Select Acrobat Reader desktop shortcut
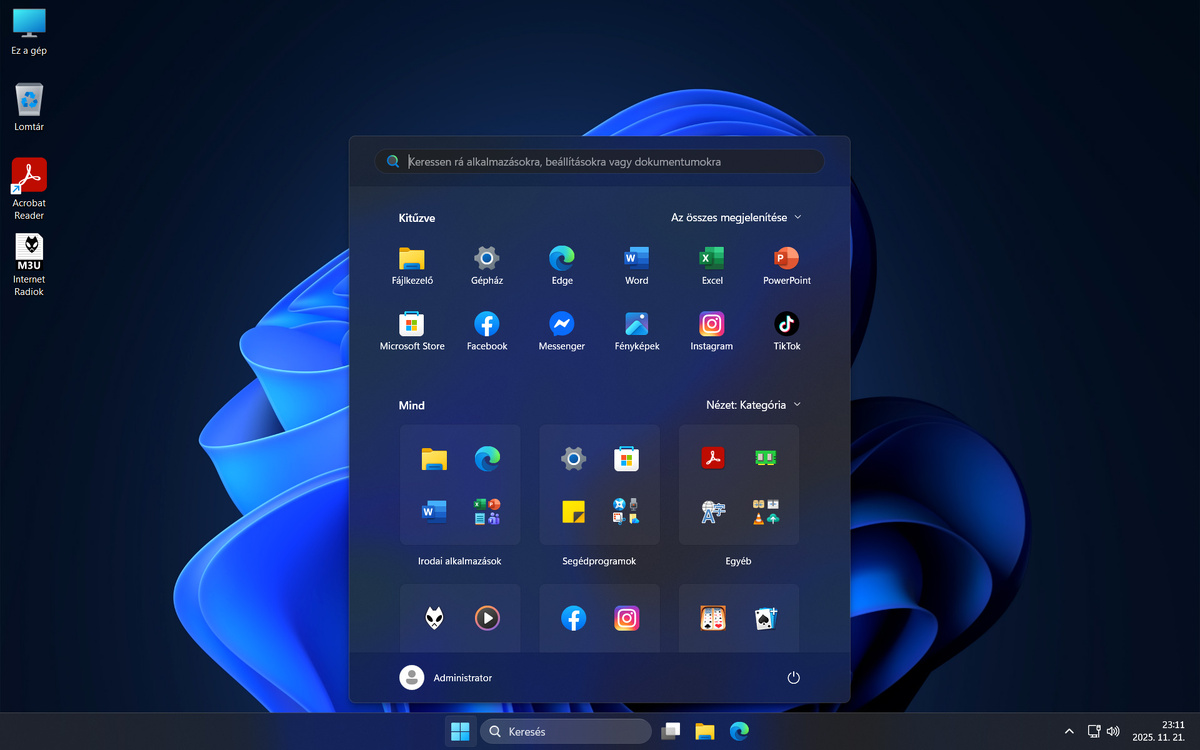1200x750 pixels. click(x=29, y=189)
